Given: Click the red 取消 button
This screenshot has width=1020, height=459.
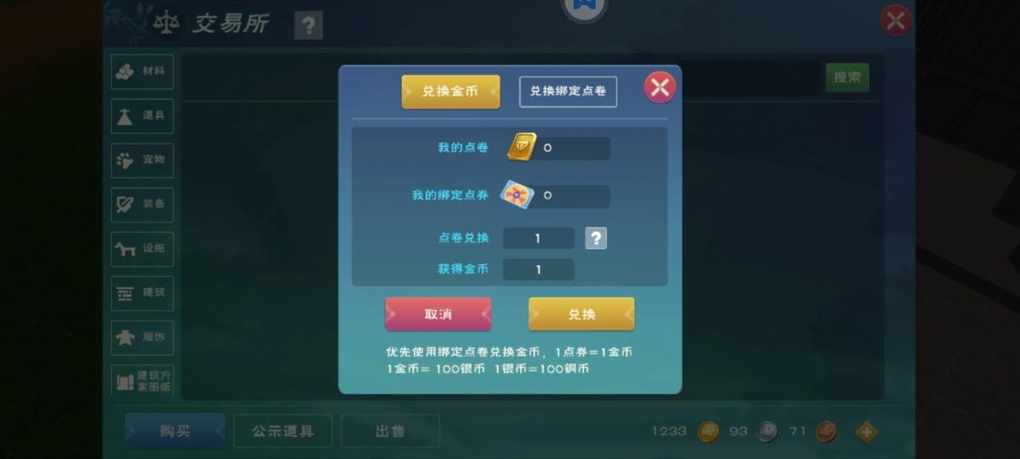Looking at the screenshot, I should pyautogui.click(x=438, y=315).
